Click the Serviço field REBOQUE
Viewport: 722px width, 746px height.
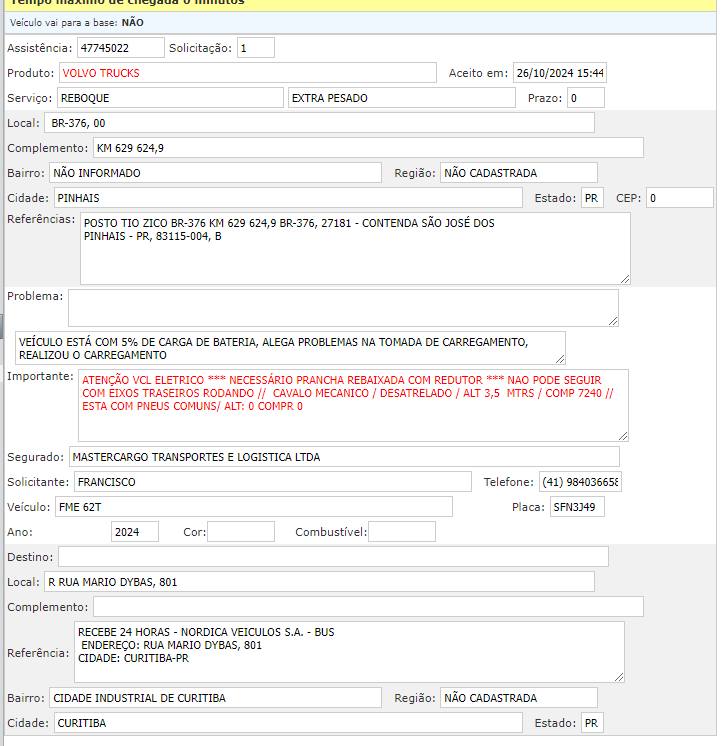point(170,98)
